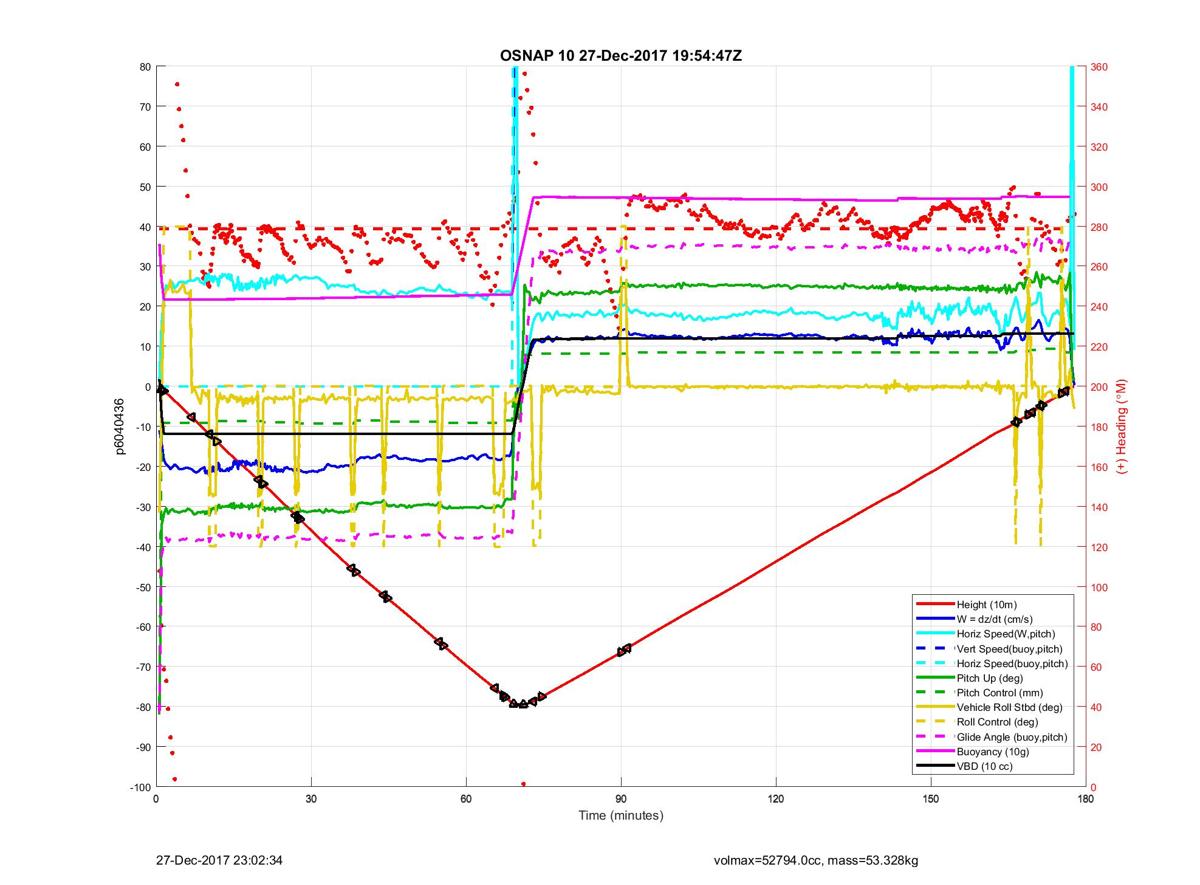Select legend entry "Glide Angle (buoy,pitch)"
Image resolution: width=1200 pixels, height=885 pixels.
pos(1012,736)
